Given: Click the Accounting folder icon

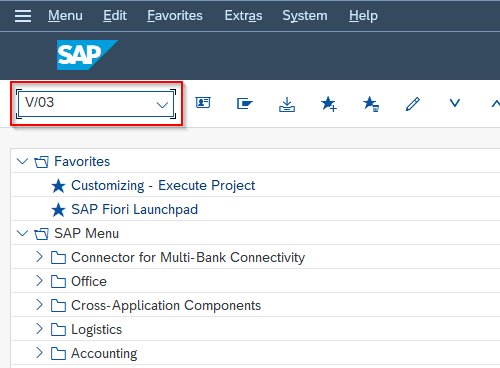Looking at the screenshot, I should tap(58, 354).
